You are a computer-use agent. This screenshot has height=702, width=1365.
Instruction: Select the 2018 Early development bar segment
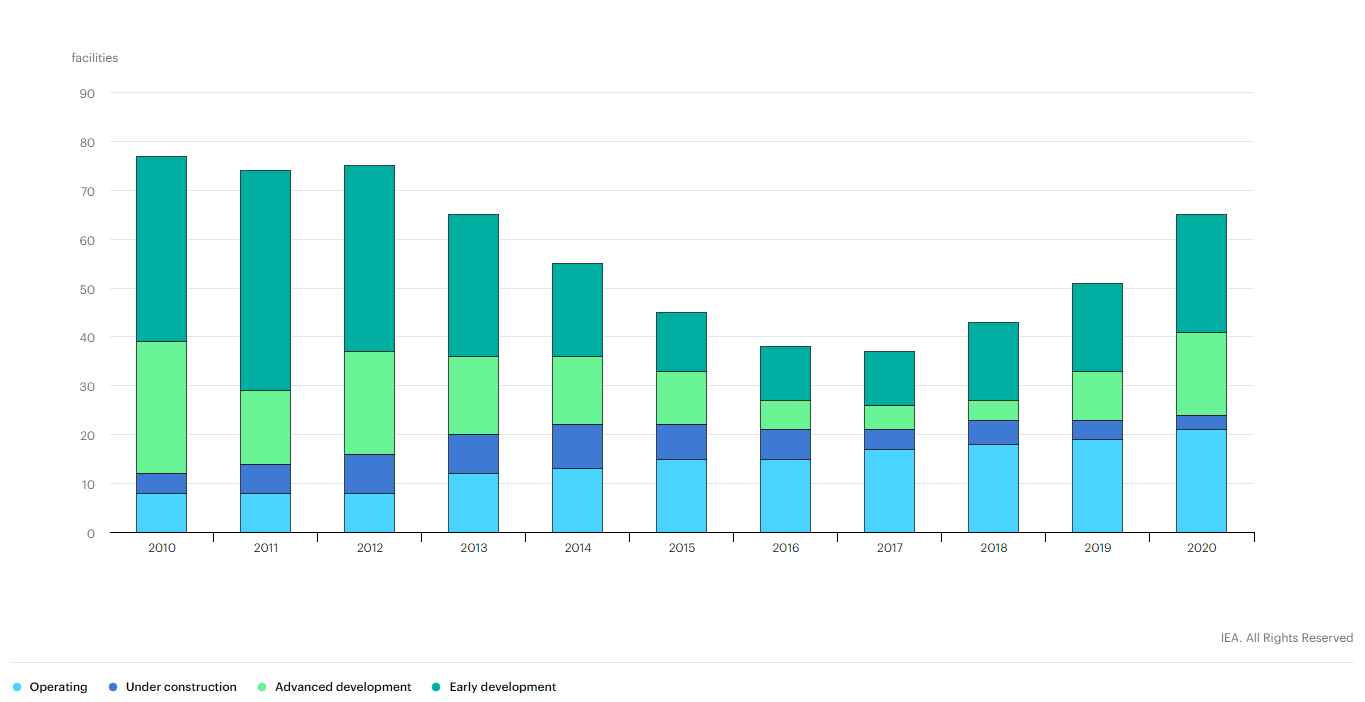993,361
